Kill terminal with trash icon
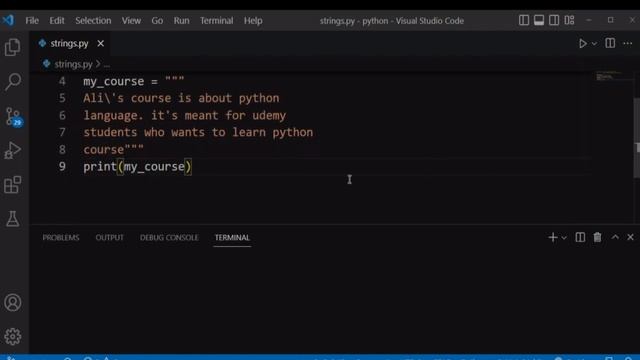This screenshot has width=640, height=360. coord(598,238)
